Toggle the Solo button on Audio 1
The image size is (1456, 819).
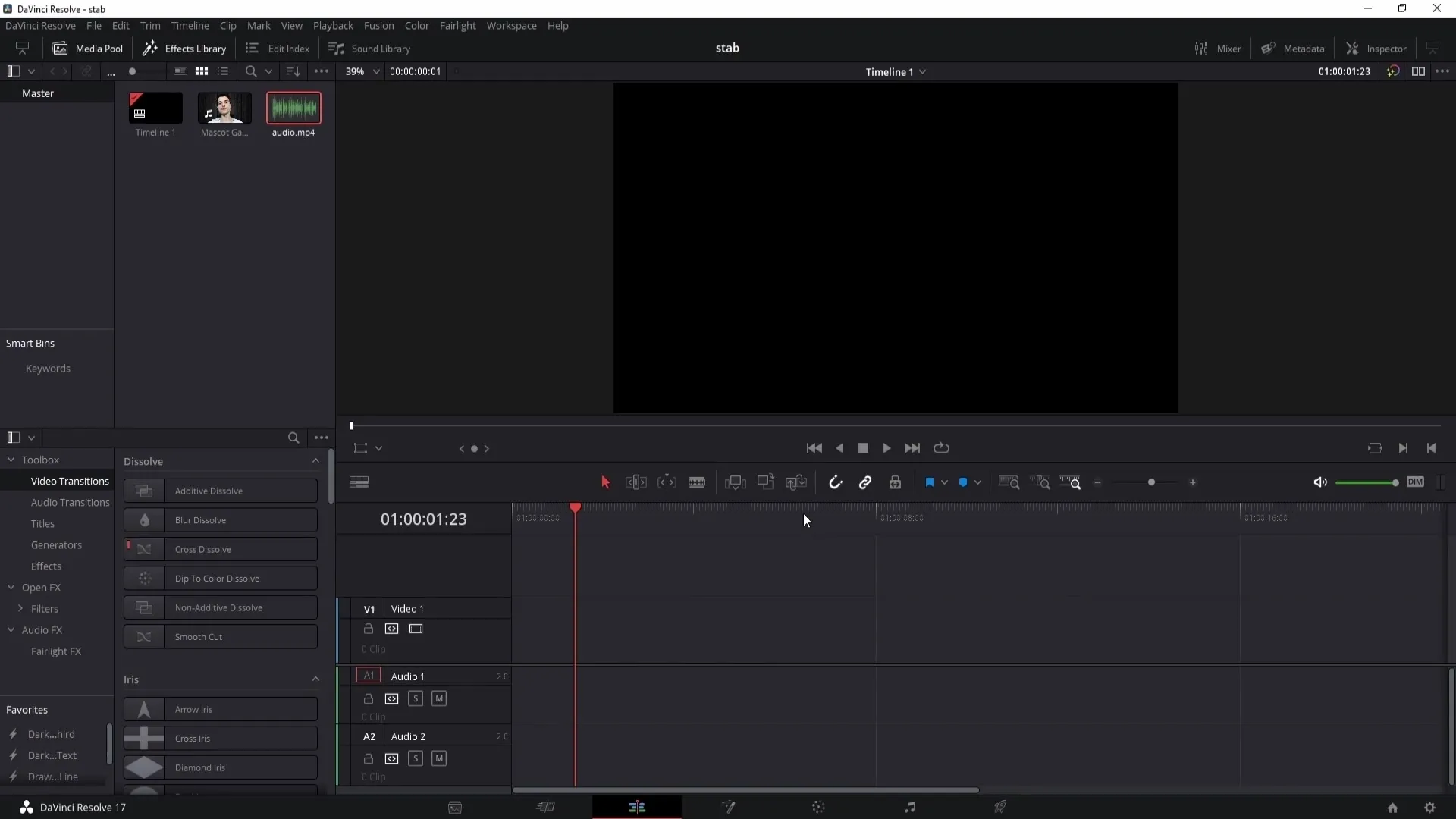[415, 698]
